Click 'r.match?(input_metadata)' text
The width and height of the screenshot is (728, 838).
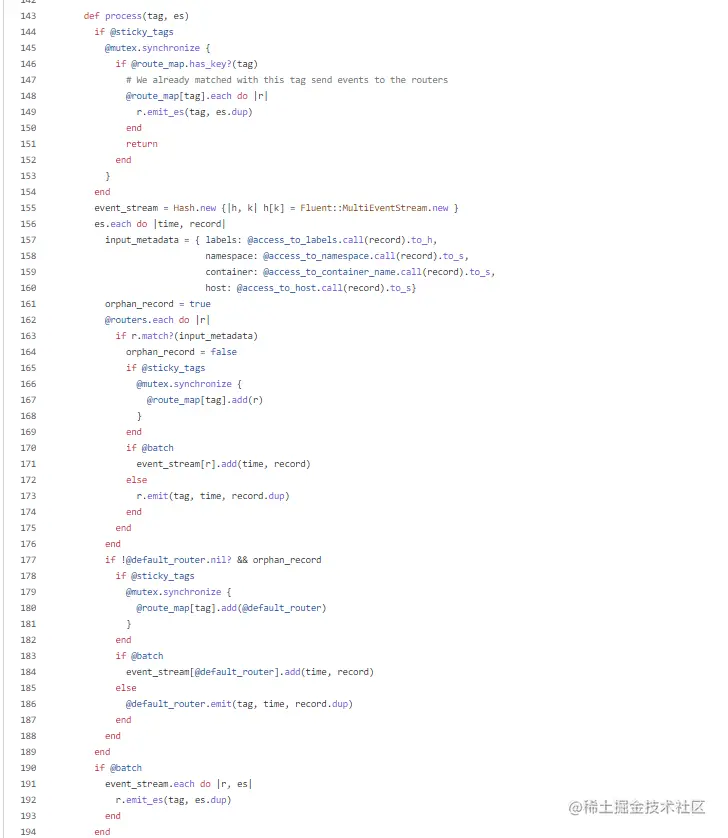click(195, 336)
